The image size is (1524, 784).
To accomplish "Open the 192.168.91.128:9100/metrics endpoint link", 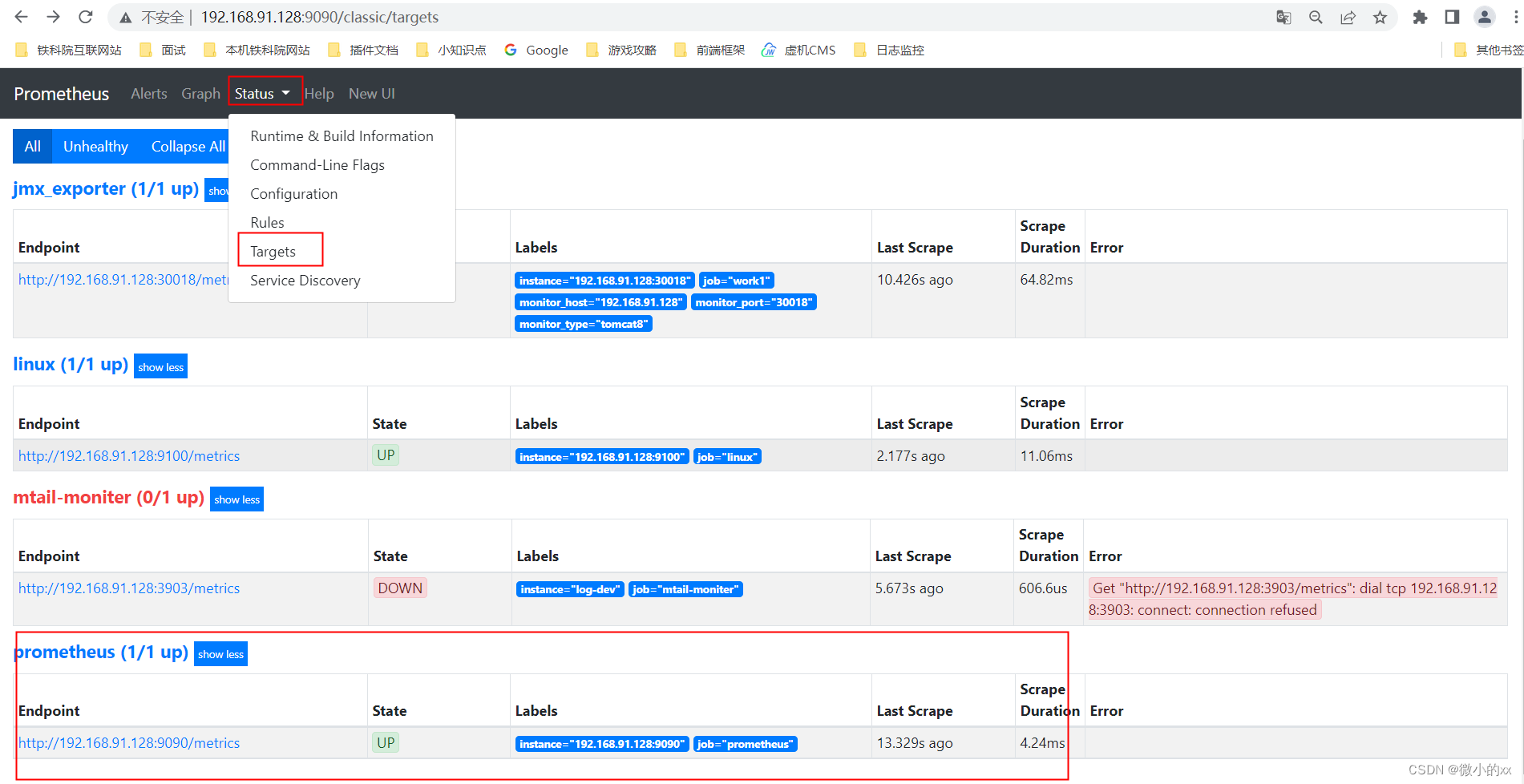I will 129,456.
